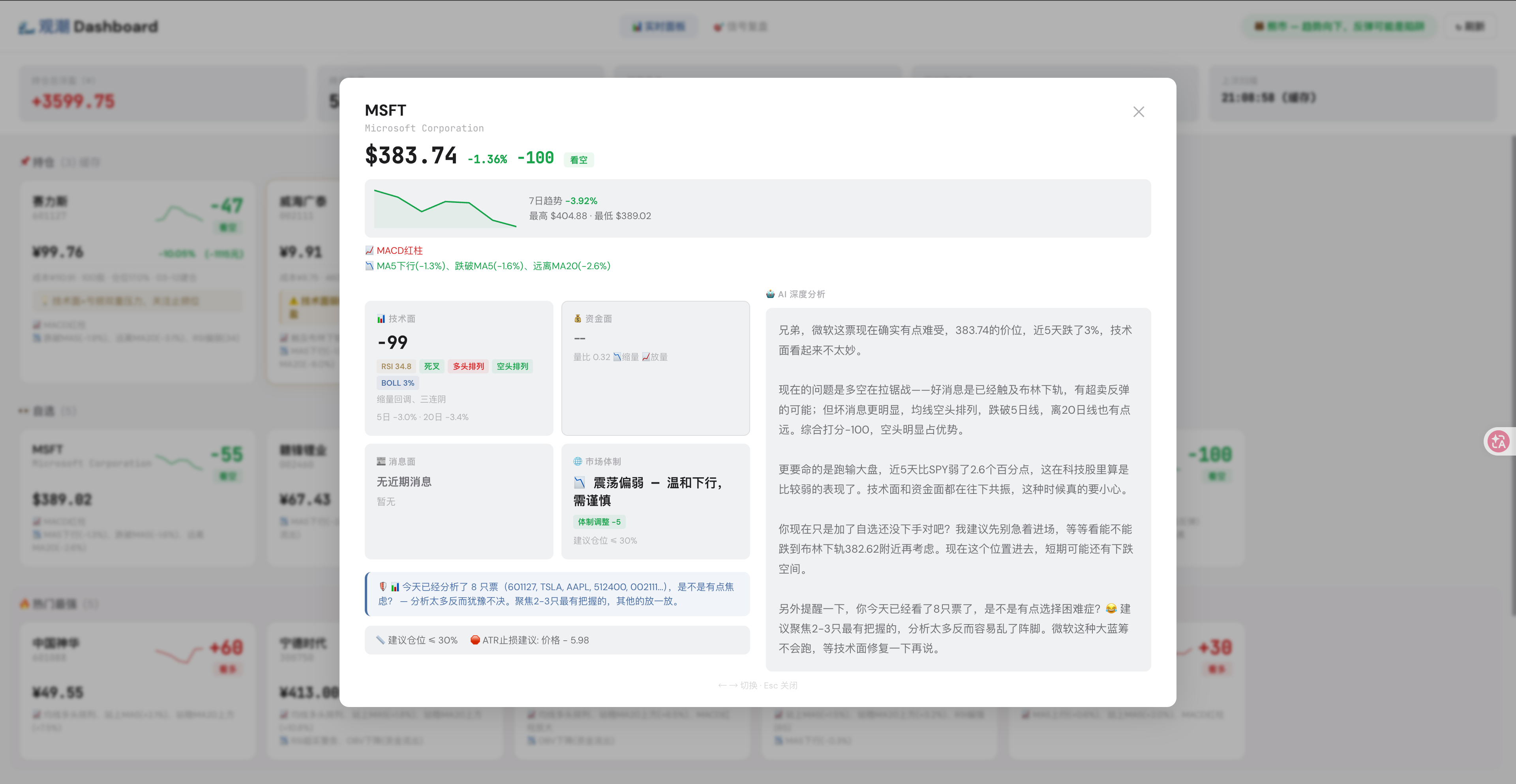
Task: Click the 放量 uptrend icon in 资金面
Action: click(645, 357)
